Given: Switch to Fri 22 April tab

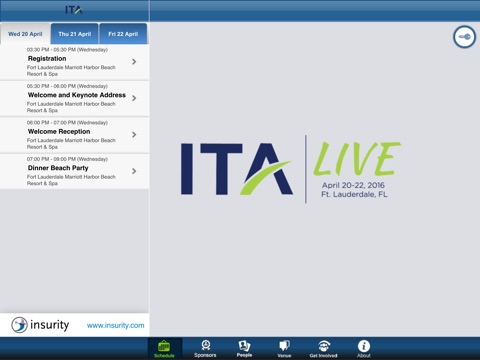Looking at the screenshot, I should [x=123, y=34].
